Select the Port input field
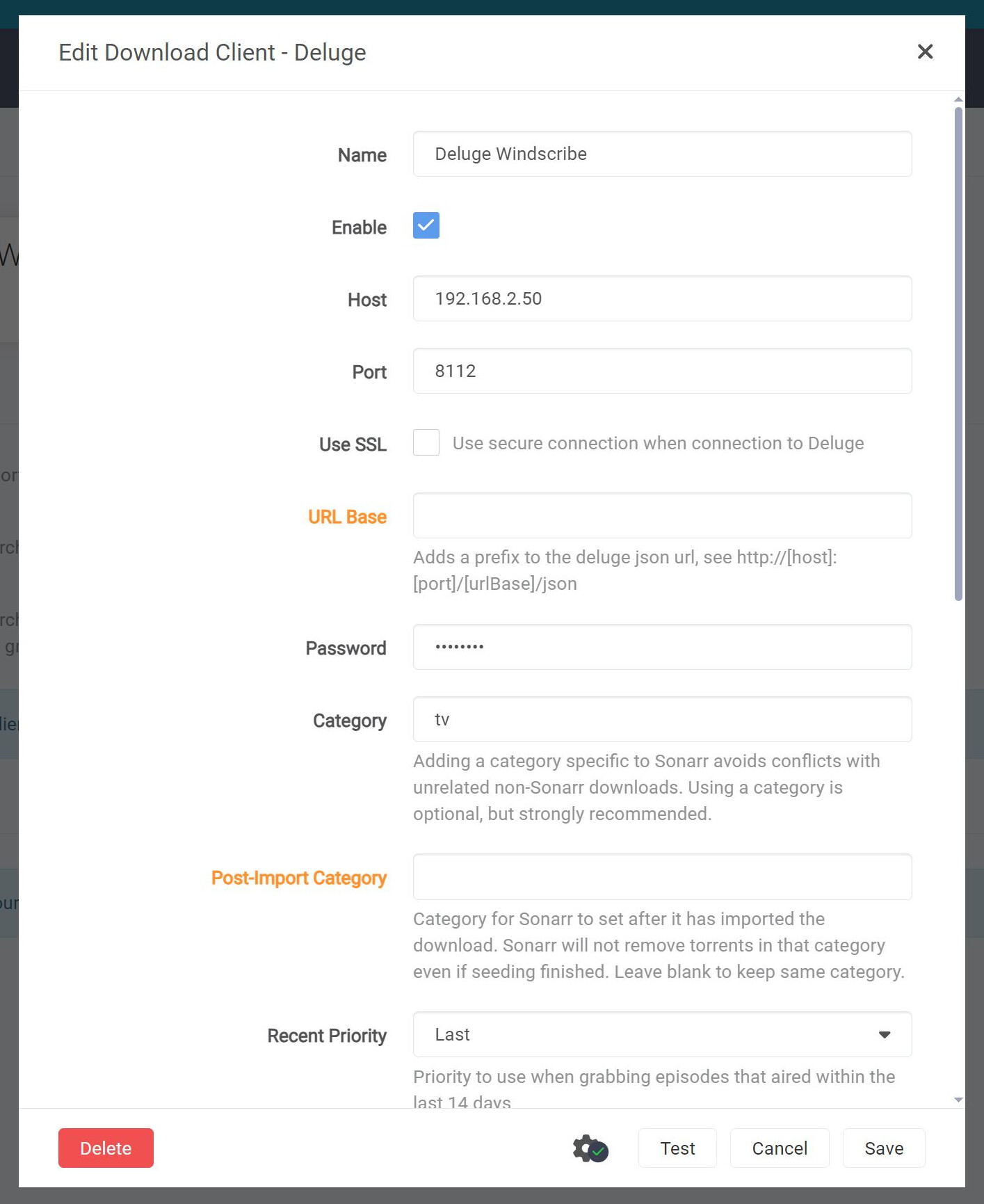Viewport: 984px width, 1204px height. tap(661, 371)
